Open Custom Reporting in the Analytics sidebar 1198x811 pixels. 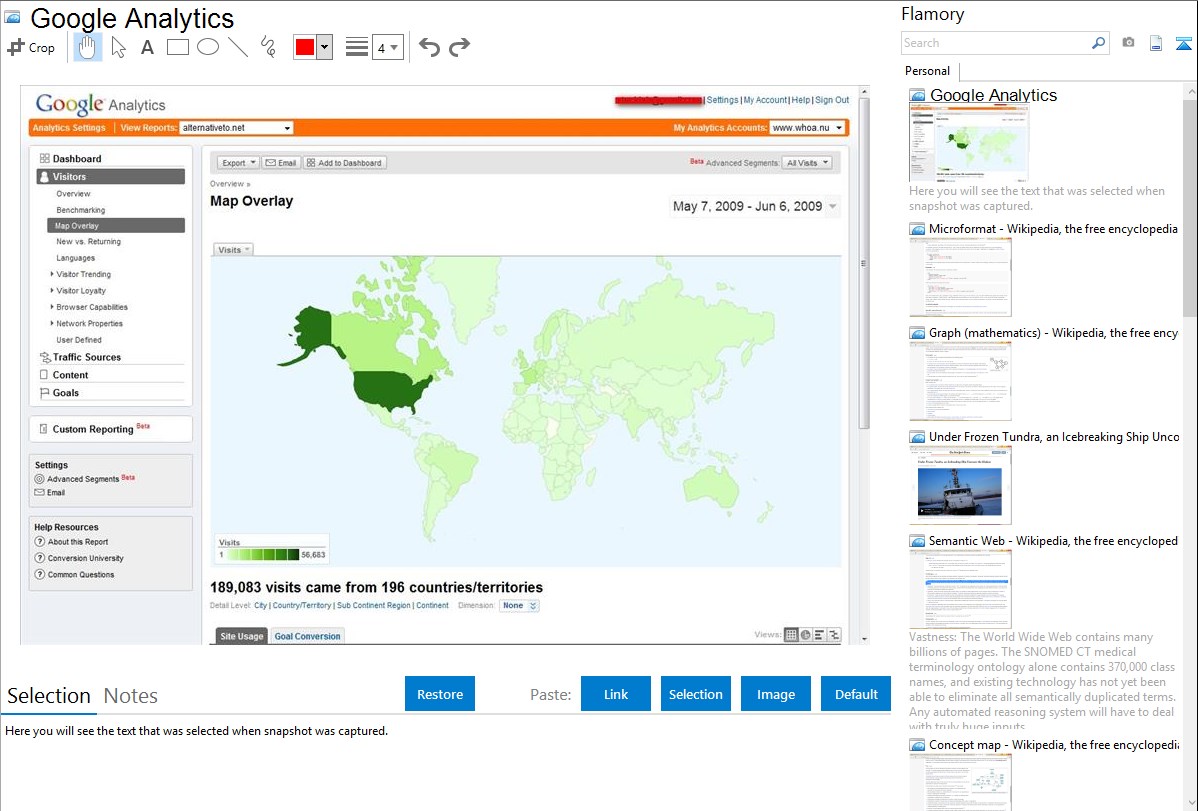tap(92, 429)
